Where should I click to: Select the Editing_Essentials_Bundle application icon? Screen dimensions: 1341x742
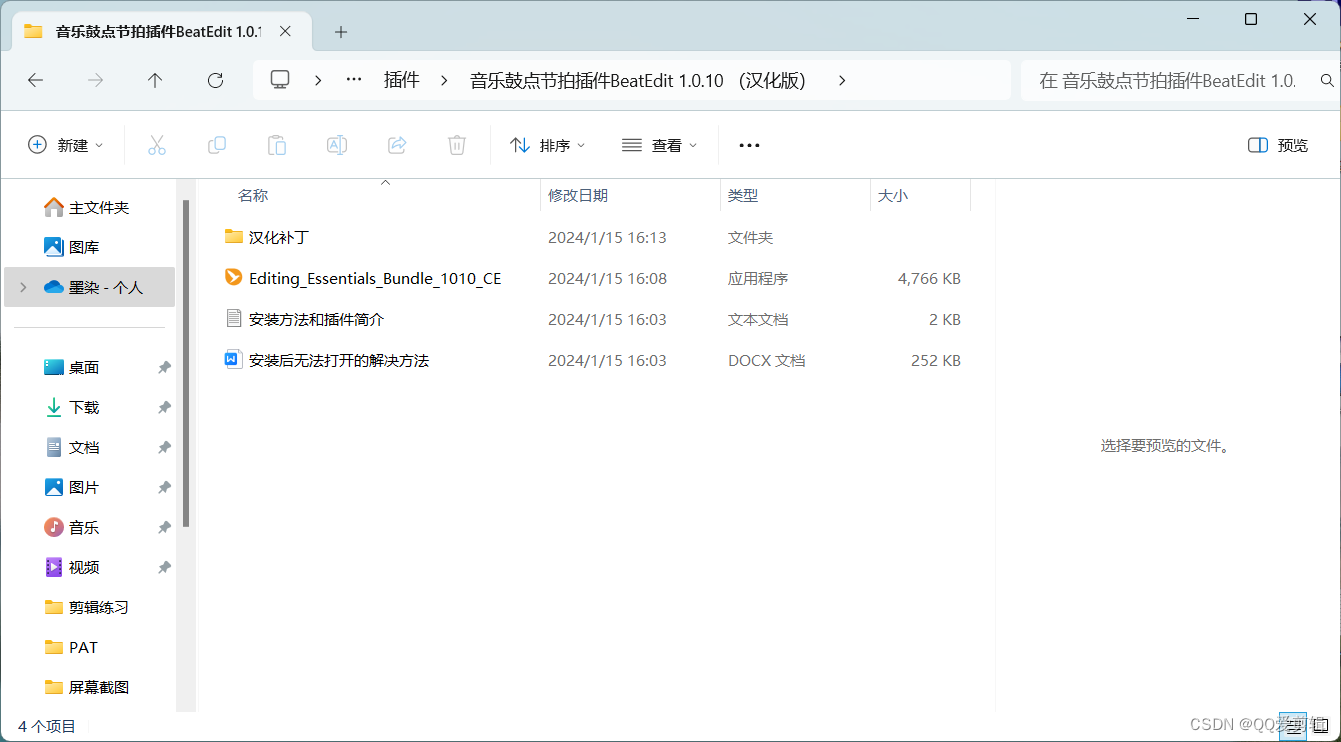pyautogui.click(x=234, y=277)
